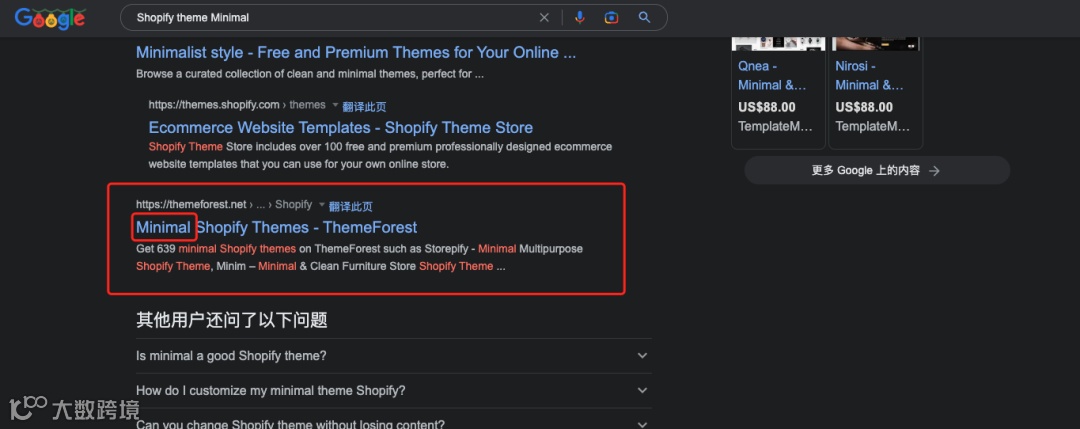1080x429 pixels.
Task: Open the Qnea - Minimal product card
Action: (x=778, y=93)
